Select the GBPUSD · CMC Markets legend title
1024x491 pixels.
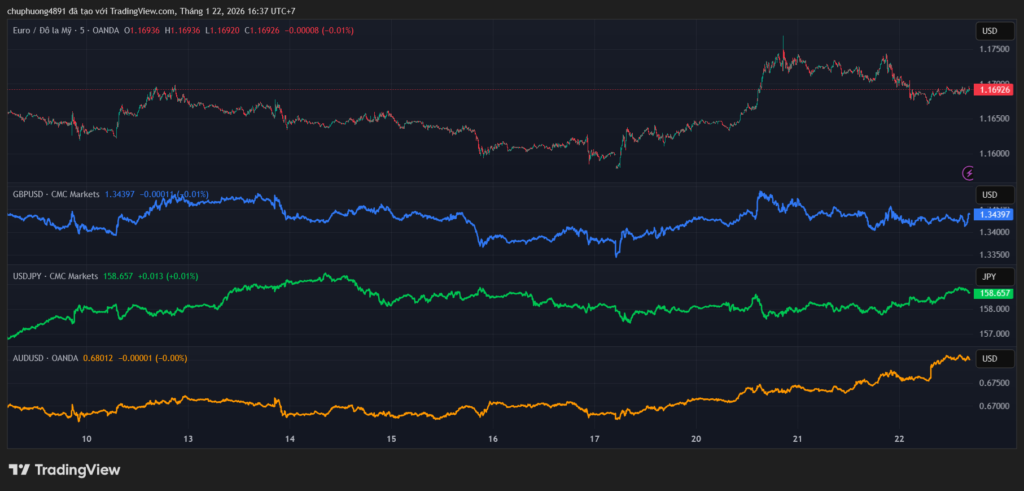tap(55, 194)
